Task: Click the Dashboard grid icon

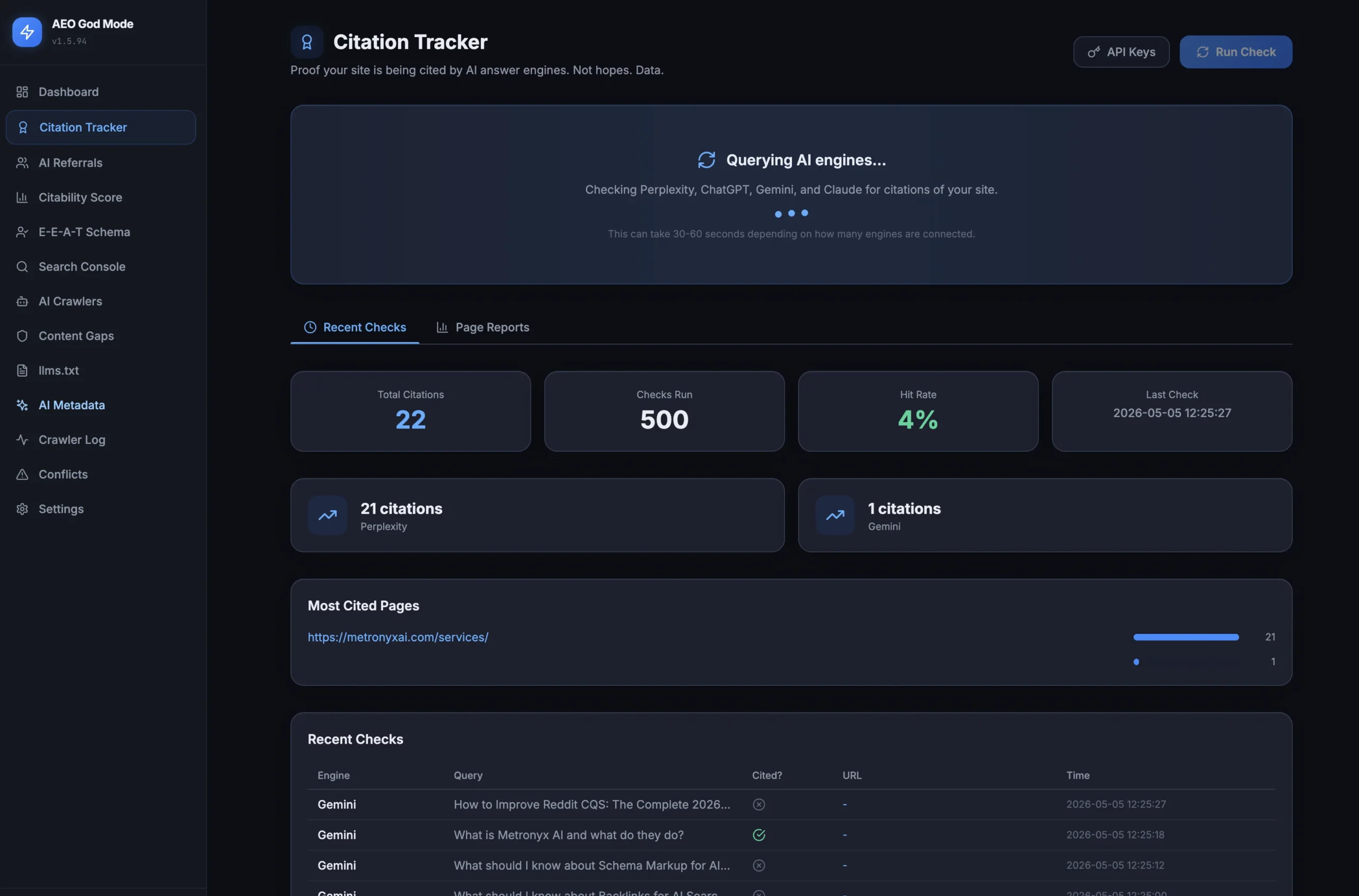Action: (x=22, y=92)
